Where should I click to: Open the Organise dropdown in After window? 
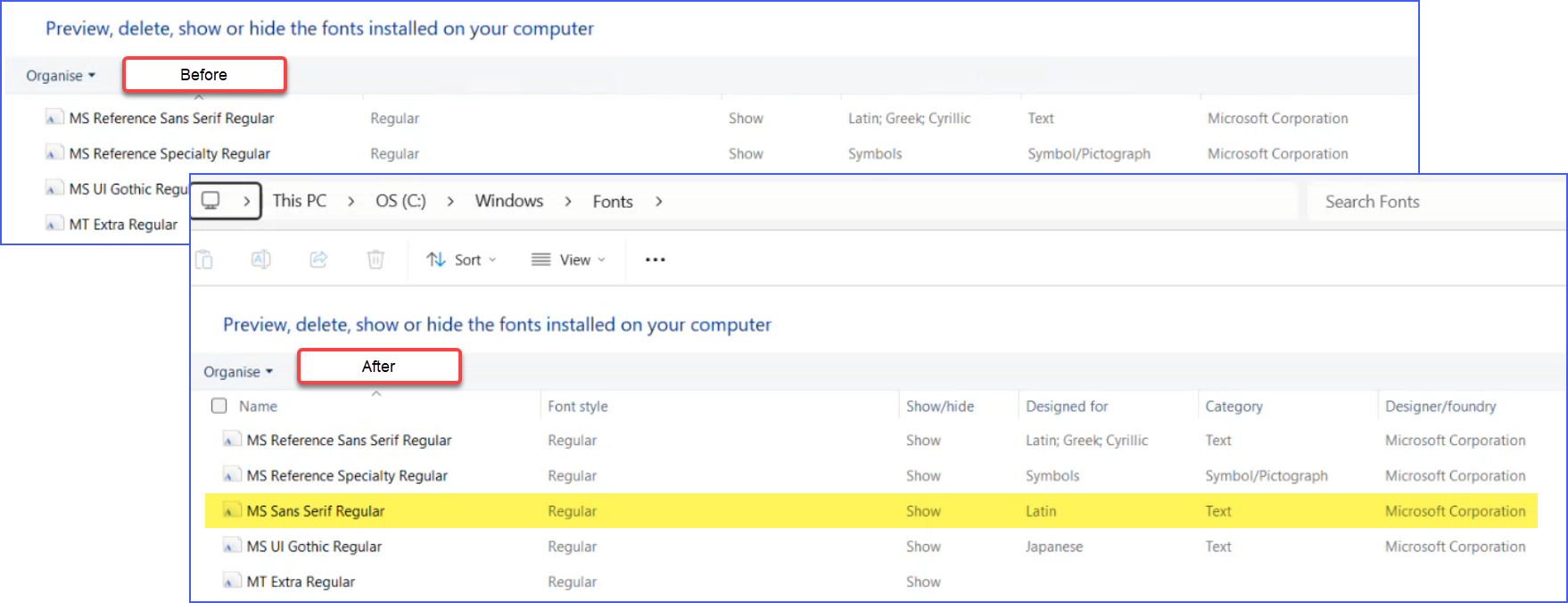click(x=237, y=372)
